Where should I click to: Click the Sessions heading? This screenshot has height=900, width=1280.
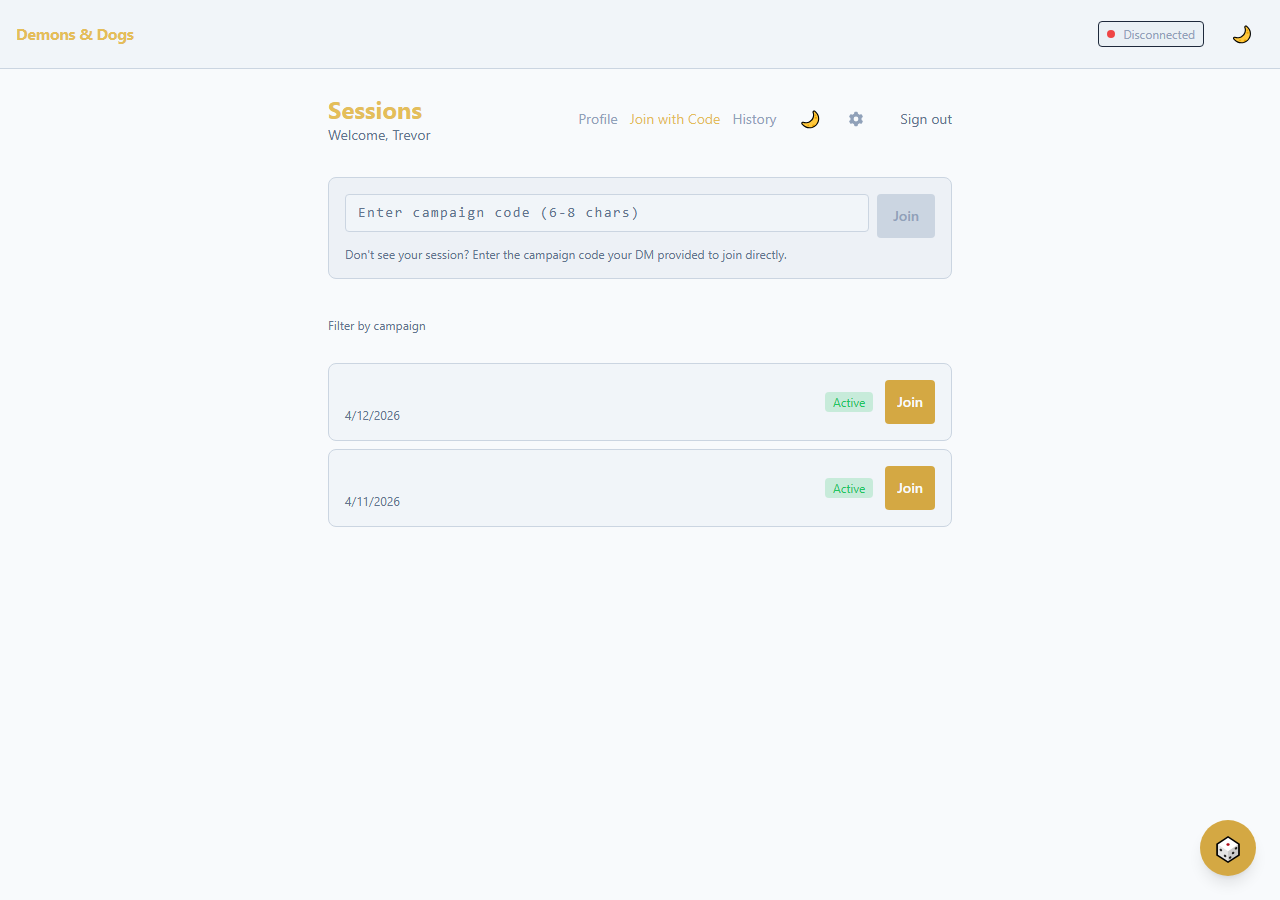click(375, 111)
